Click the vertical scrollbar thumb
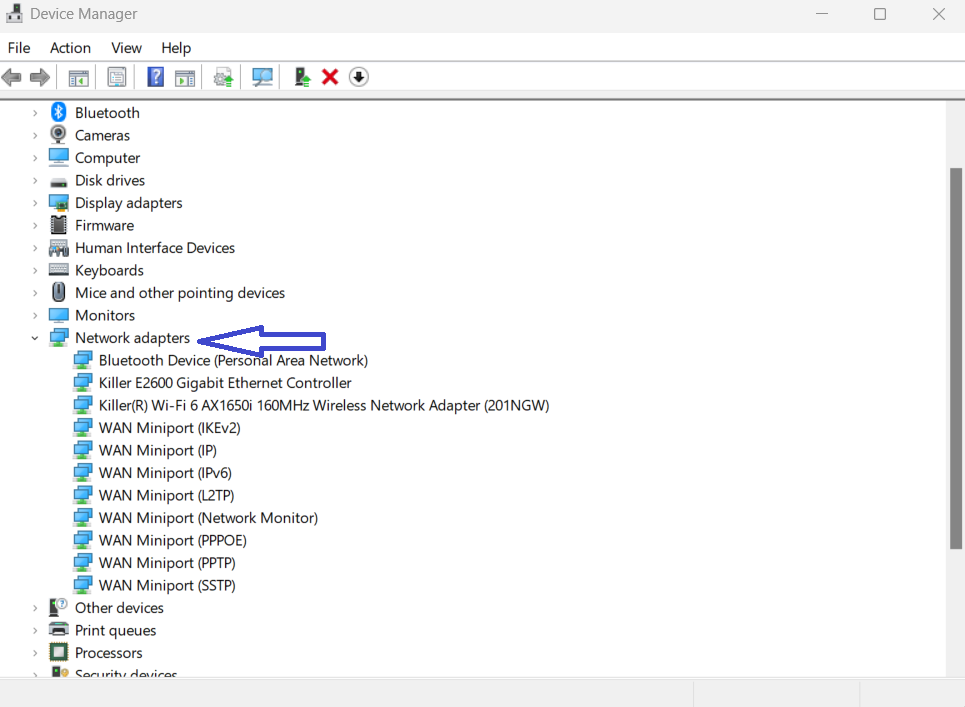Screen dimensions: 965x707 [955, 357]
